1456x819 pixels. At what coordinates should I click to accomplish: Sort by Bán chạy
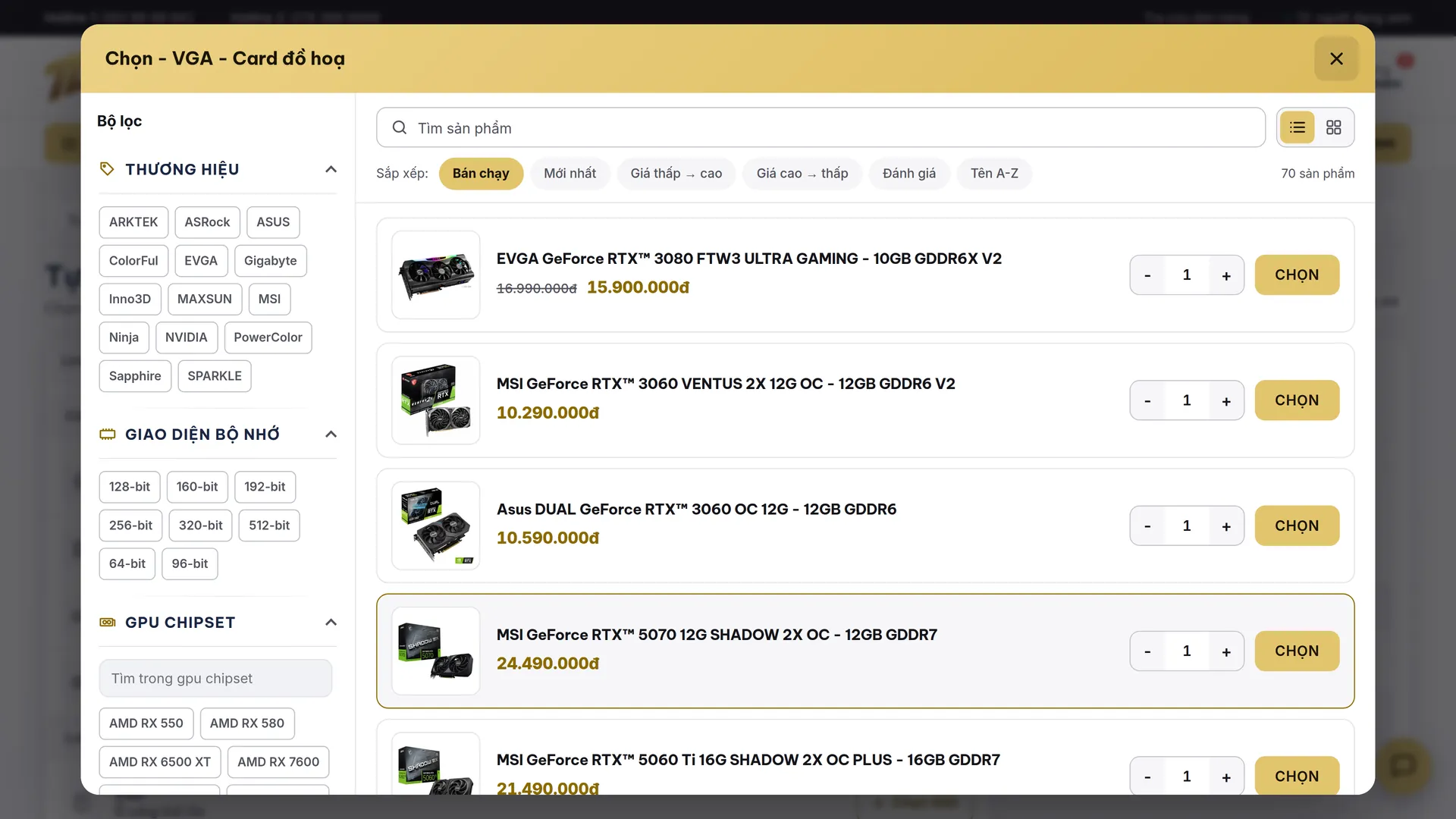481,174
